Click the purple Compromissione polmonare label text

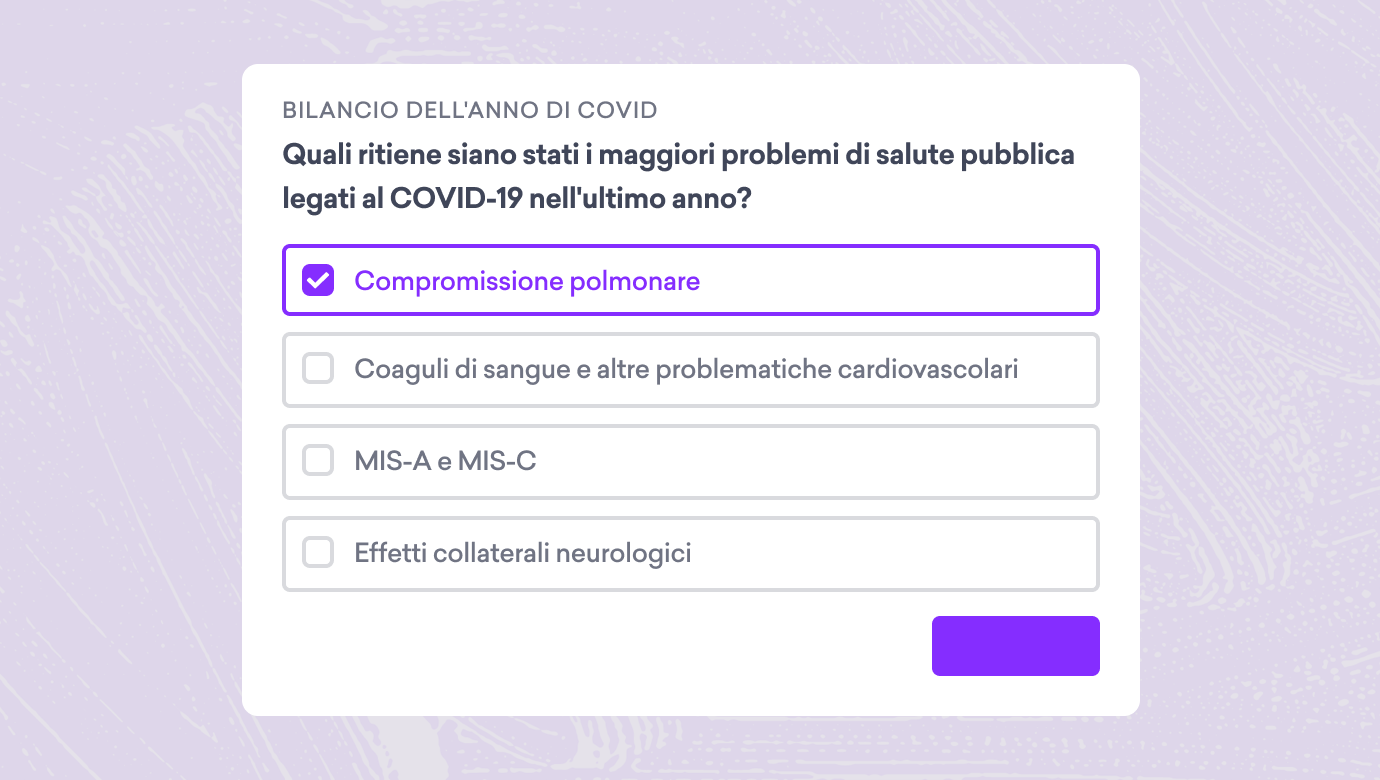527,281
